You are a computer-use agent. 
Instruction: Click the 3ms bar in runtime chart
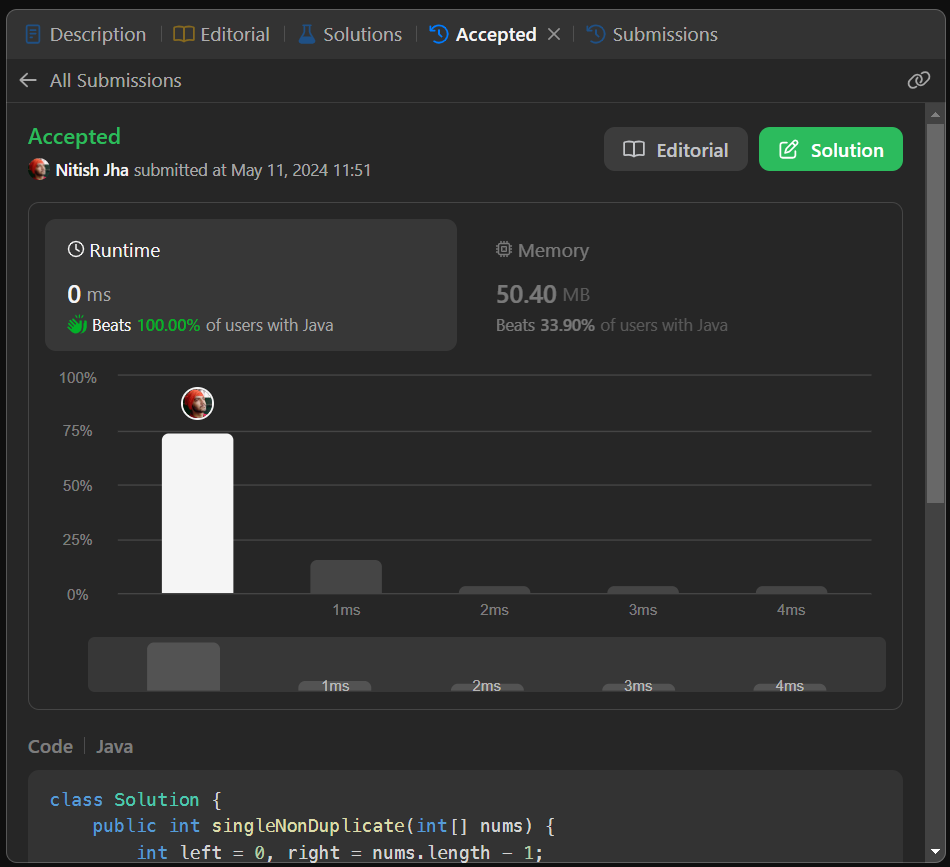pos(643,590)
